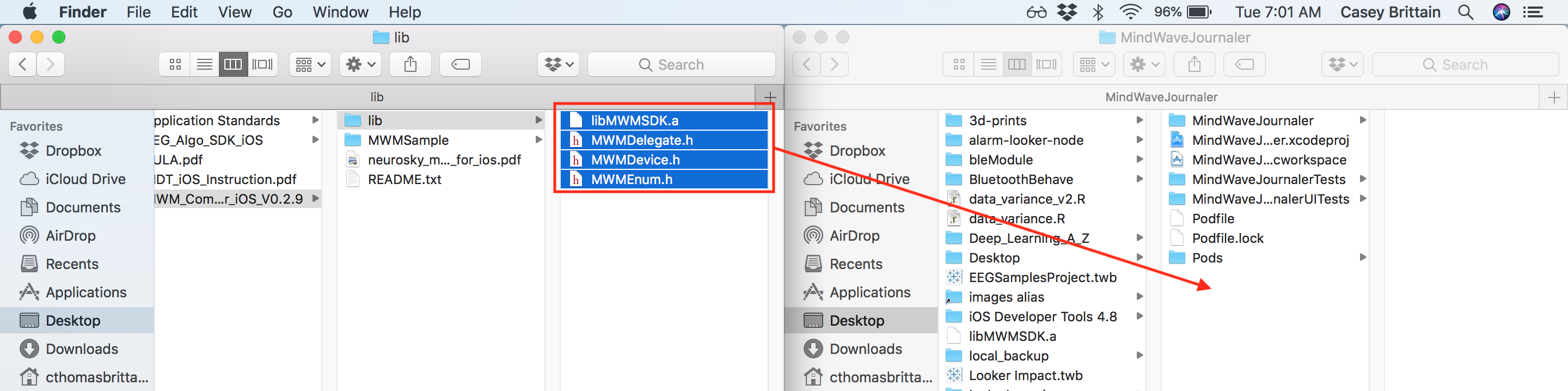Select the MWMSample folder
1568x391 pixels.
(x=408, y=140)
